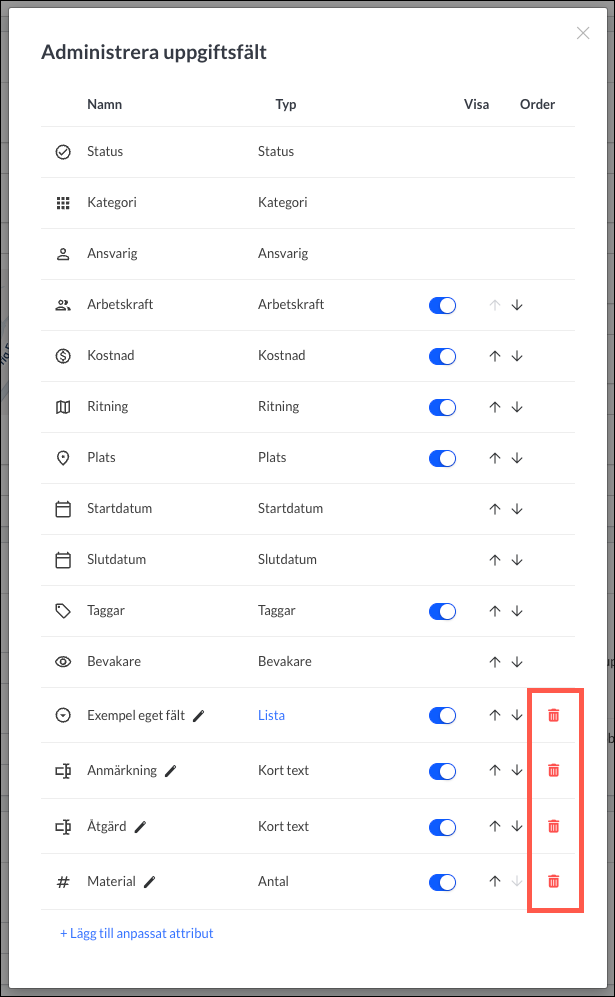
Task: Click the trash icon for Anmärkning
Action: (x=553, y=771)
